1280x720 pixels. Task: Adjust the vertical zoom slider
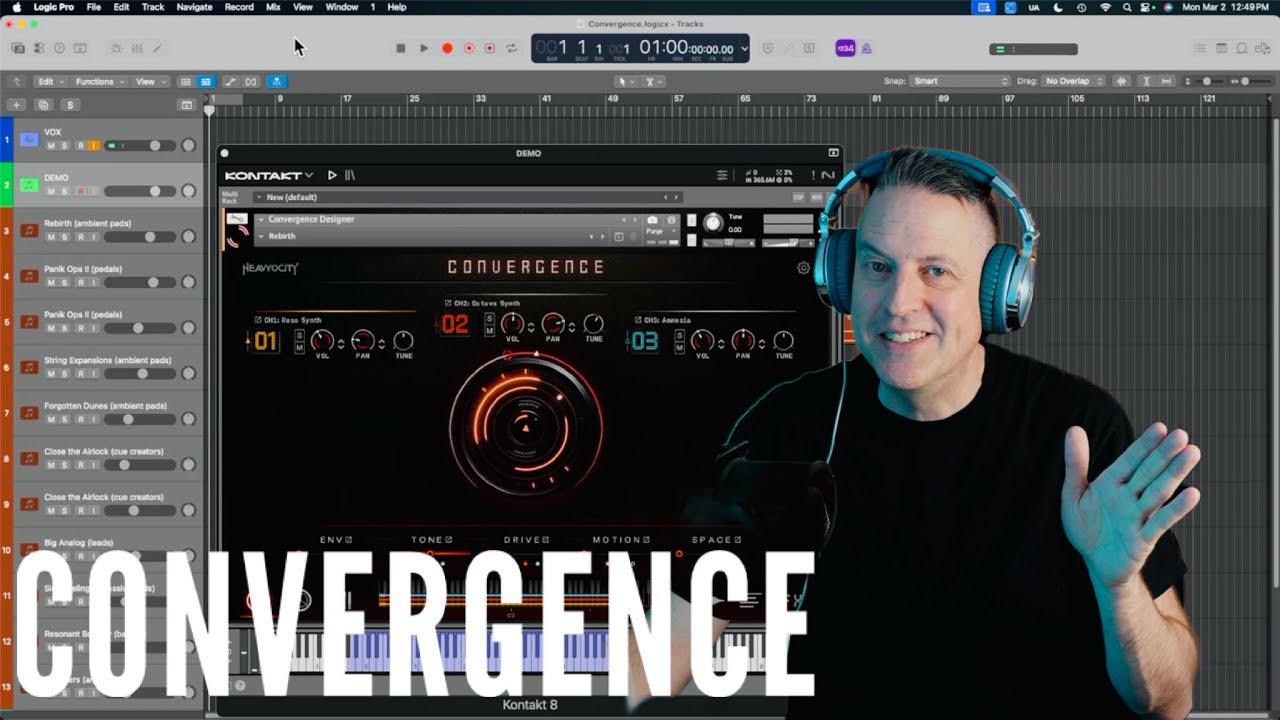click(1207, 81)
